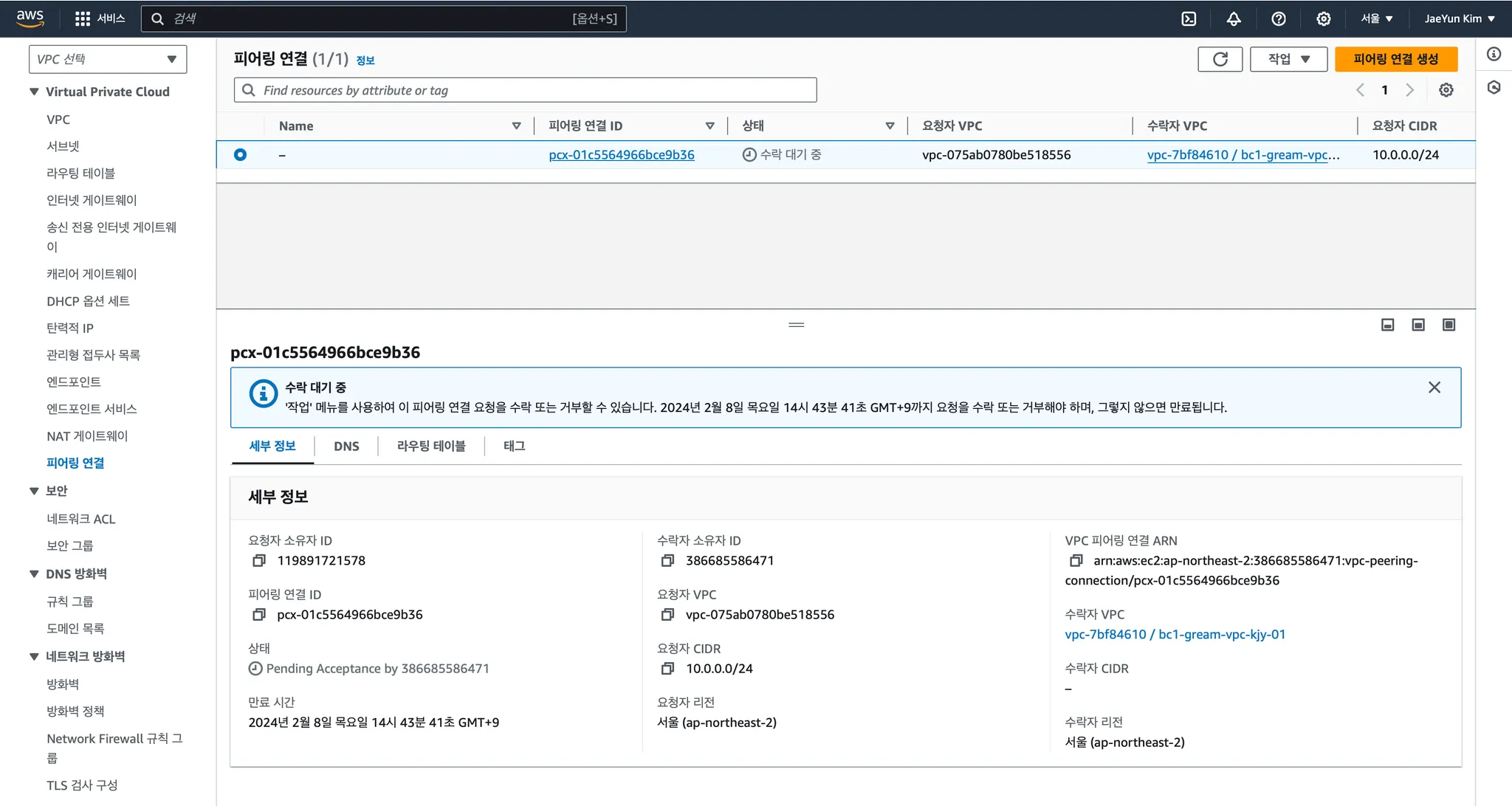Collapse the Virtual Private Cloud section
The width and height of the screenshot is (1512, 806).
(34, 92)
